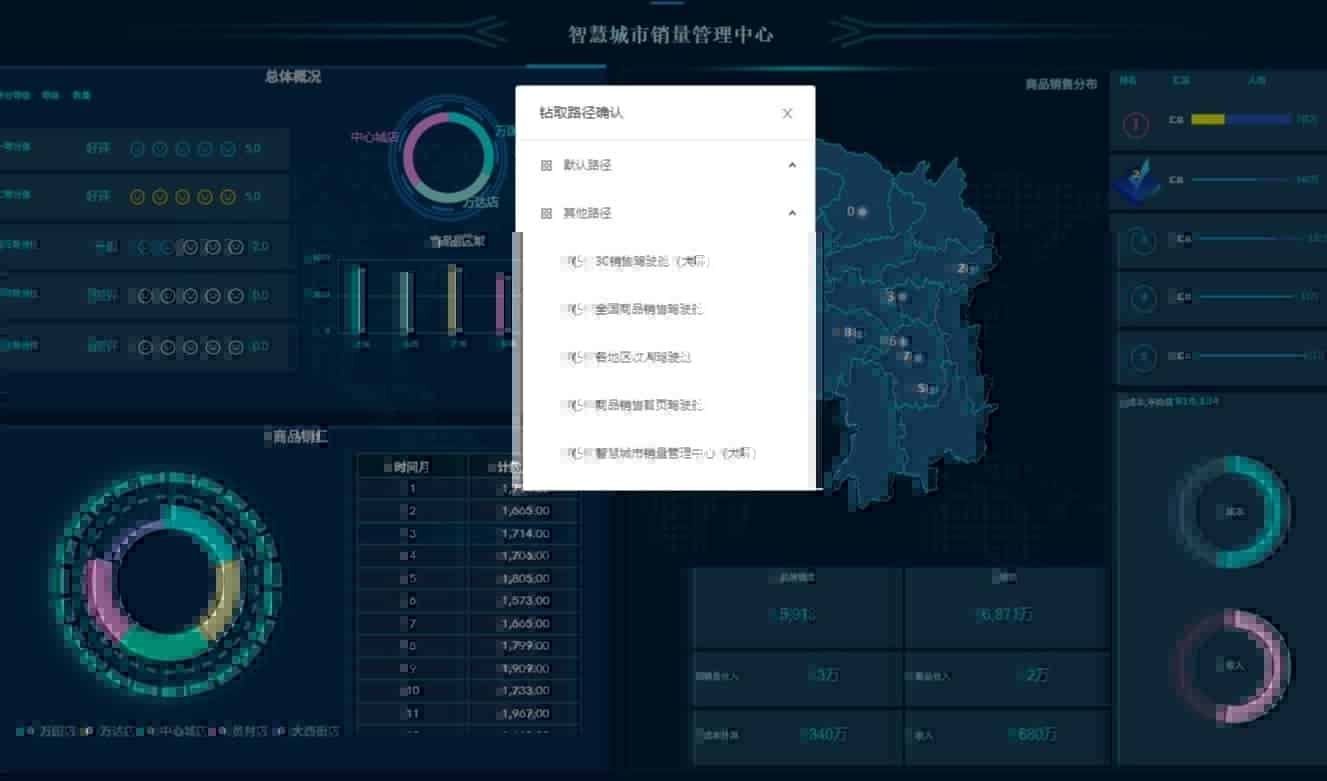Click map marker labeled 6

tap(898, 341)
